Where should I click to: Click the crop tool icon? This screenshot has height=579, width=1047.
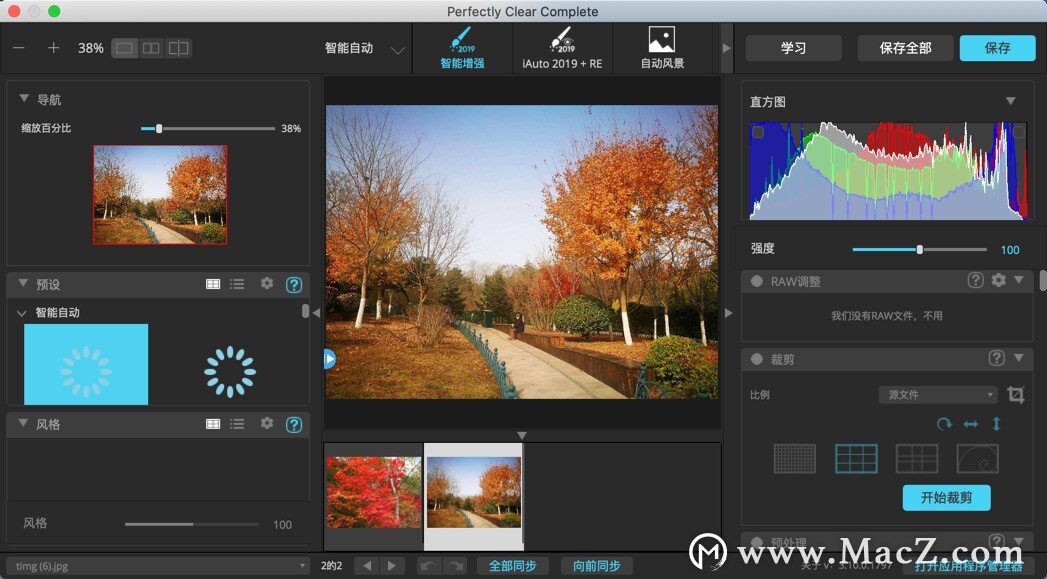click(1016, 395)
